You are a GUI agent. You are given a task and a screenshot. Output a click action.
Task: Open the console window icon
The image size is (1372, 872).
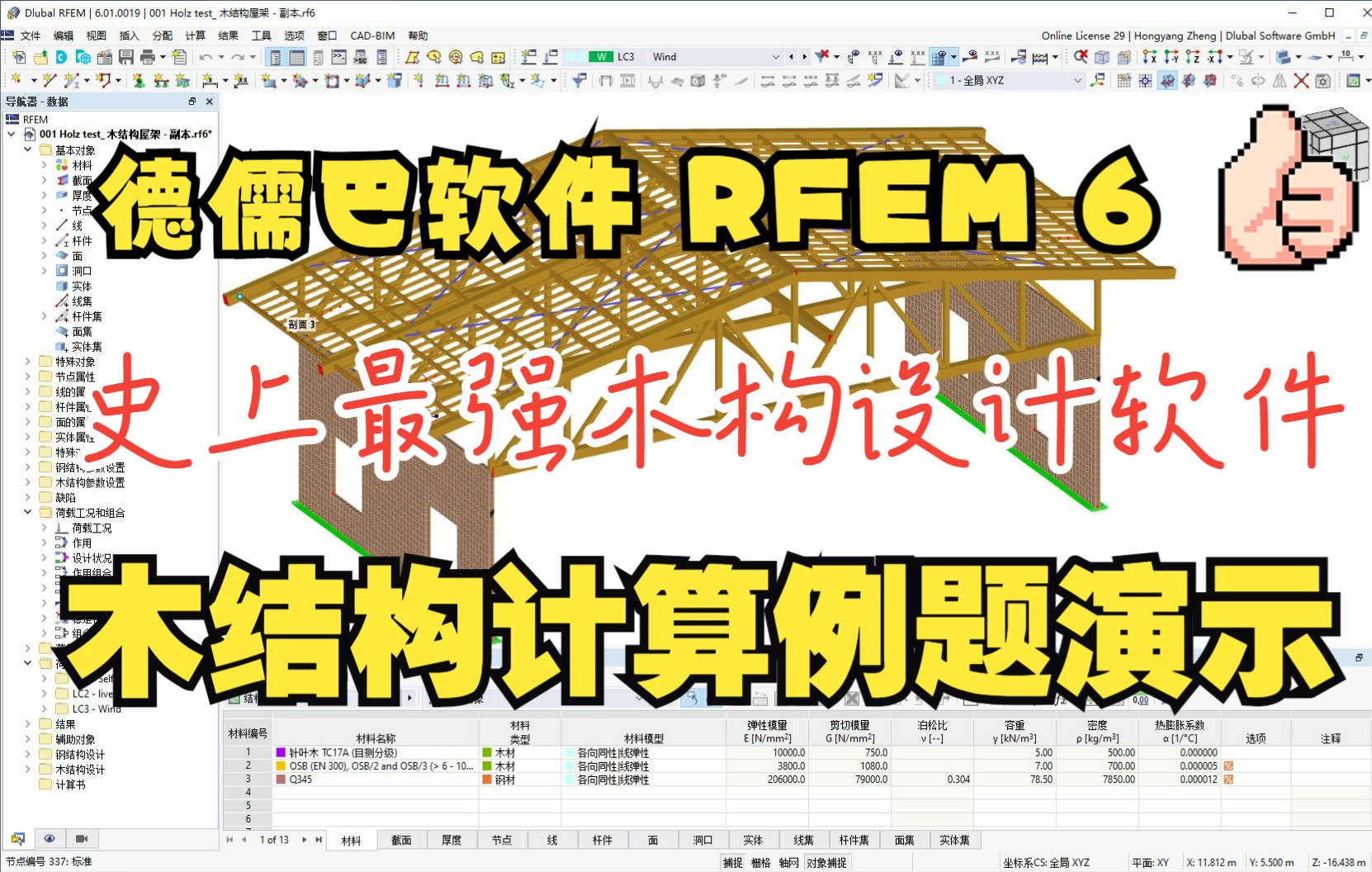pos(338,57)
